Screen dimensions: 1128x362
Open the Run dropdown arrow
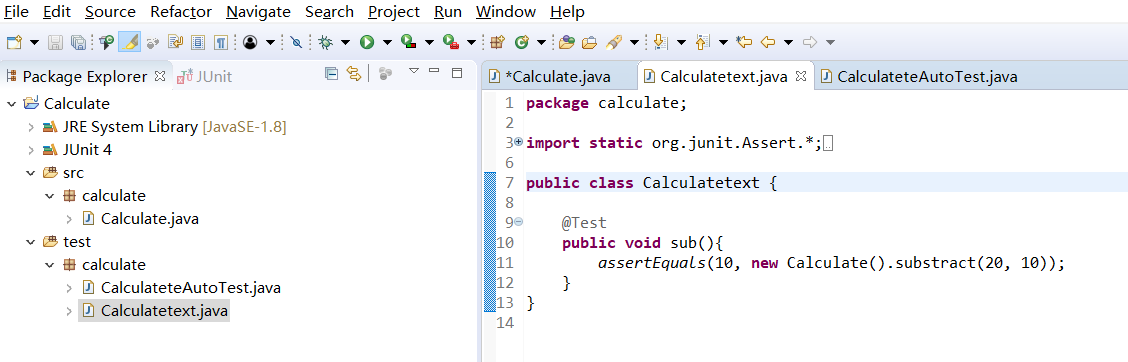click(387, 43)
